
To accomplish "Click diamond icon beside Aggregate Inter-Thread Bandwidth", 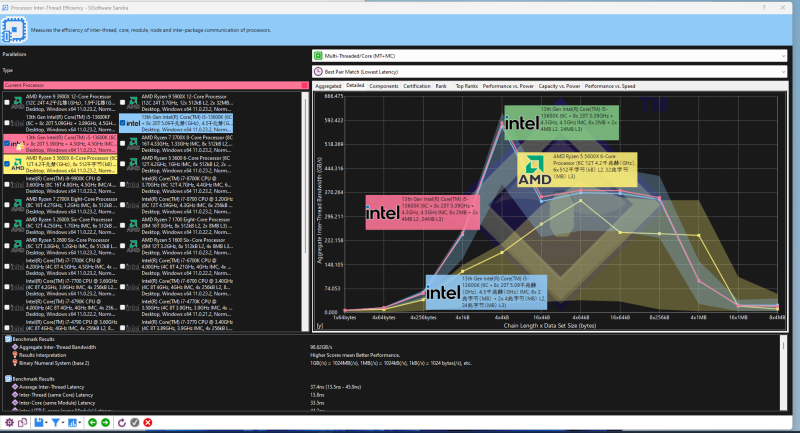I will 15,347.
